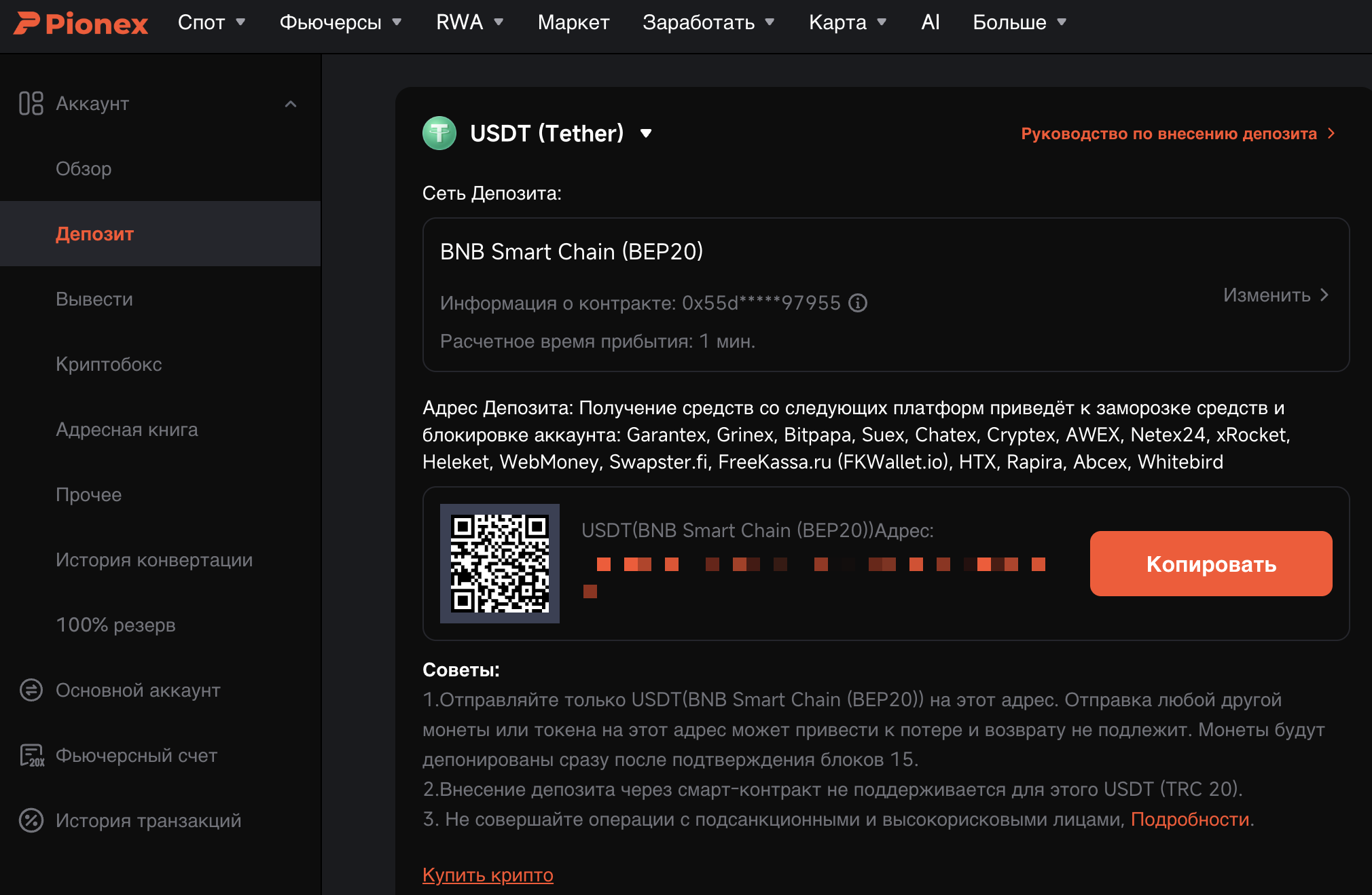This screenshot has height=895, width=1372.
Task: Select Депозит in sidebar
Action: pos(160,234)
